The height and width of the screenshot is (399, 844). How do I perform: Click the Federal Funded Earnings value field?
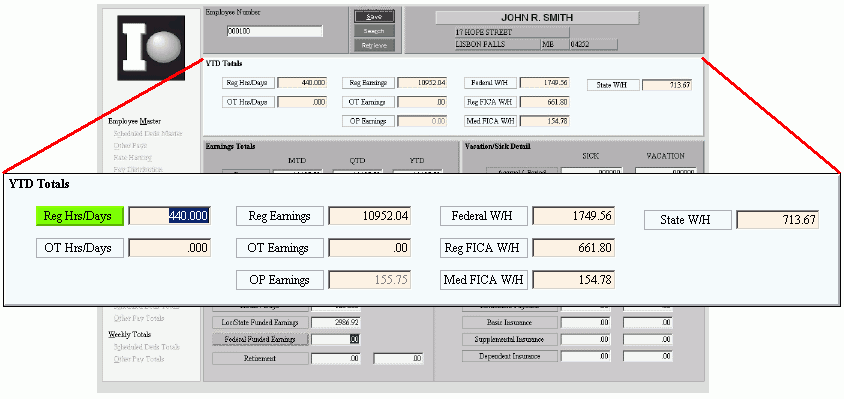click(335, 339)
